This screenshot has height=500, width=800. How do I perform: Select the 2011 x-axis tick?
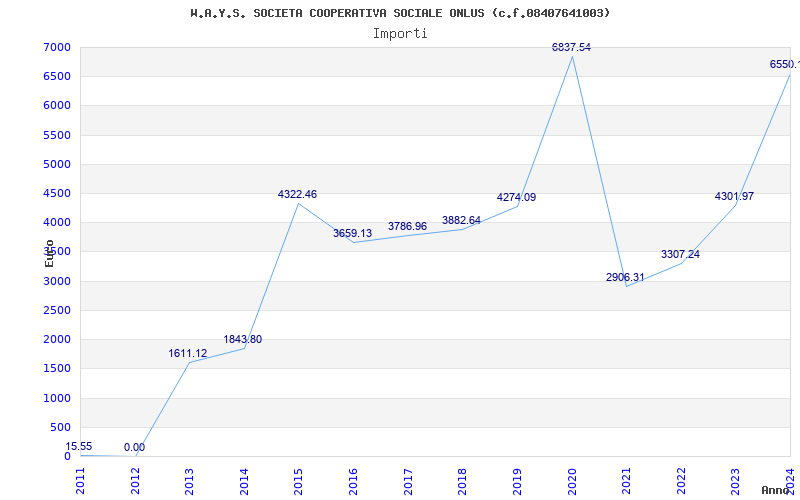(80, 481)
